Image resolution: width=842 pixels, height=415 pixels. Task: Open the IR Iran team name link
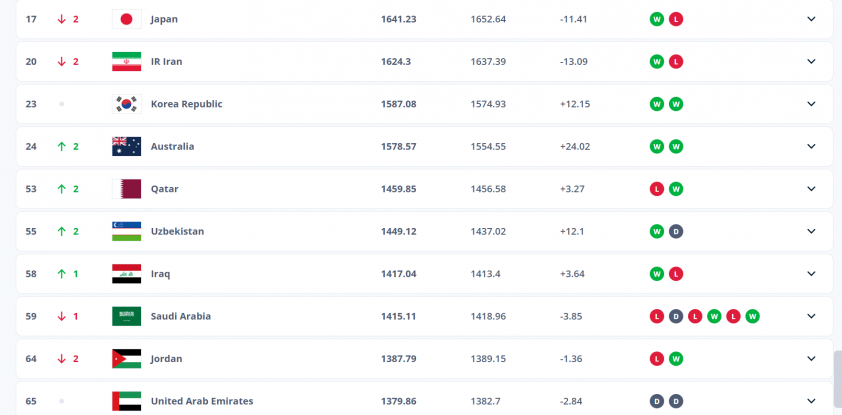point(166,62)
